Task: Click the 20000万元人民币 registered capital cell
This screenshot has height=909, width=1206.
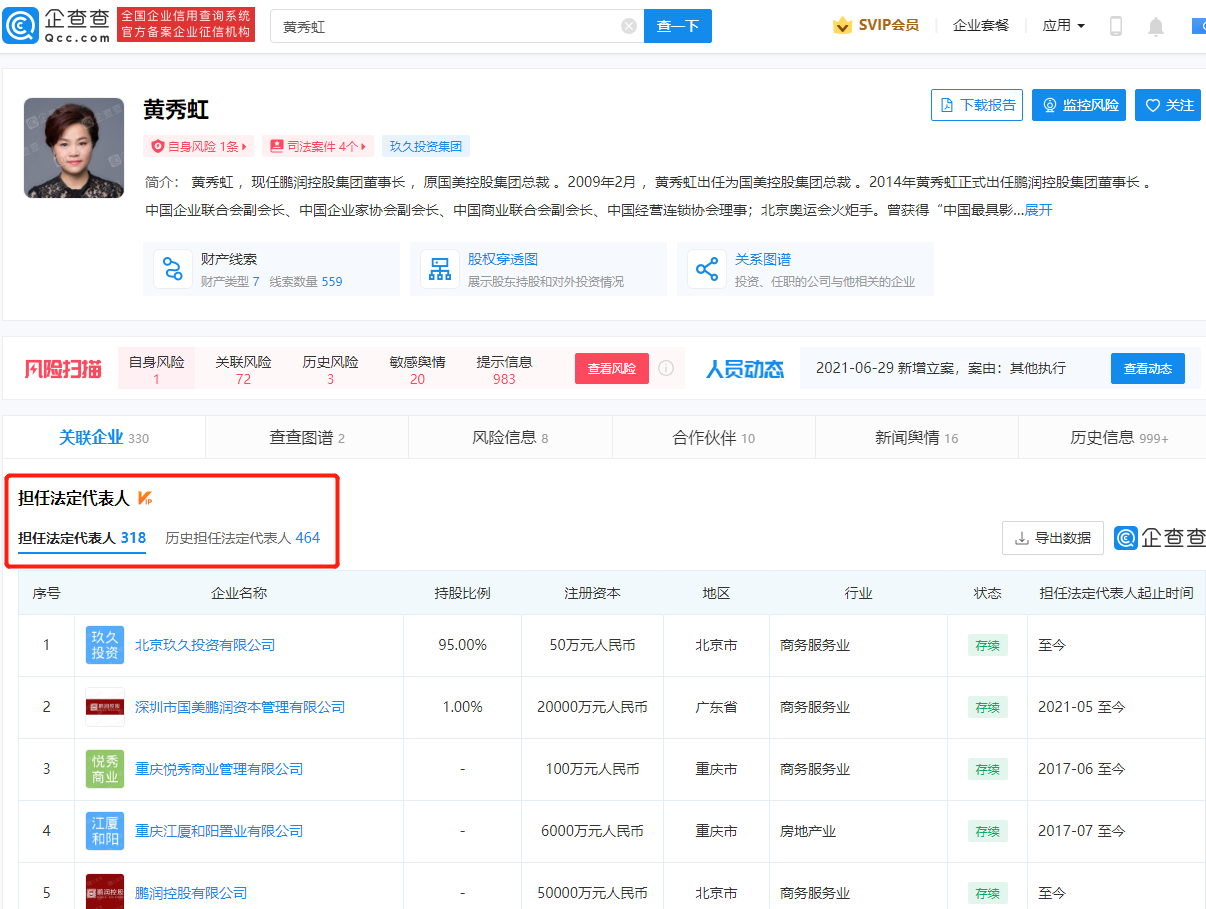Action: click(592, 707)
